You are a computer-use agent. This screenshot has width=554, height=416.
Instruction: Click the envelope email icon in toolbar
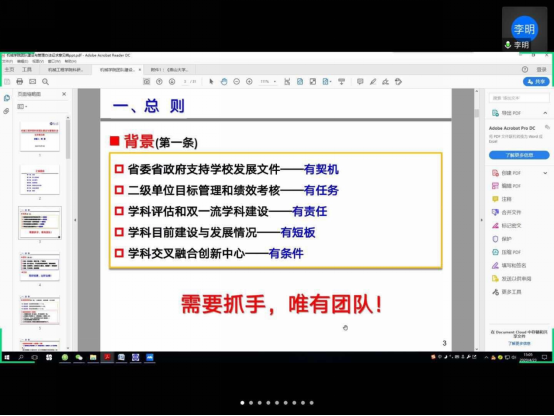click(x=33, y=82)
